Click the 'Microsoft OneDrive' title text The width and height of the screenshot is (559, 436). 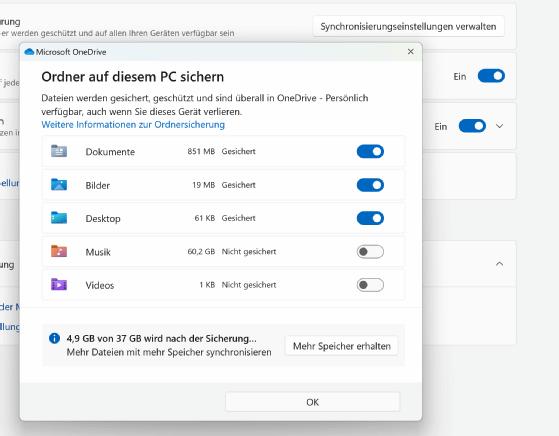[x=71, y=52]
